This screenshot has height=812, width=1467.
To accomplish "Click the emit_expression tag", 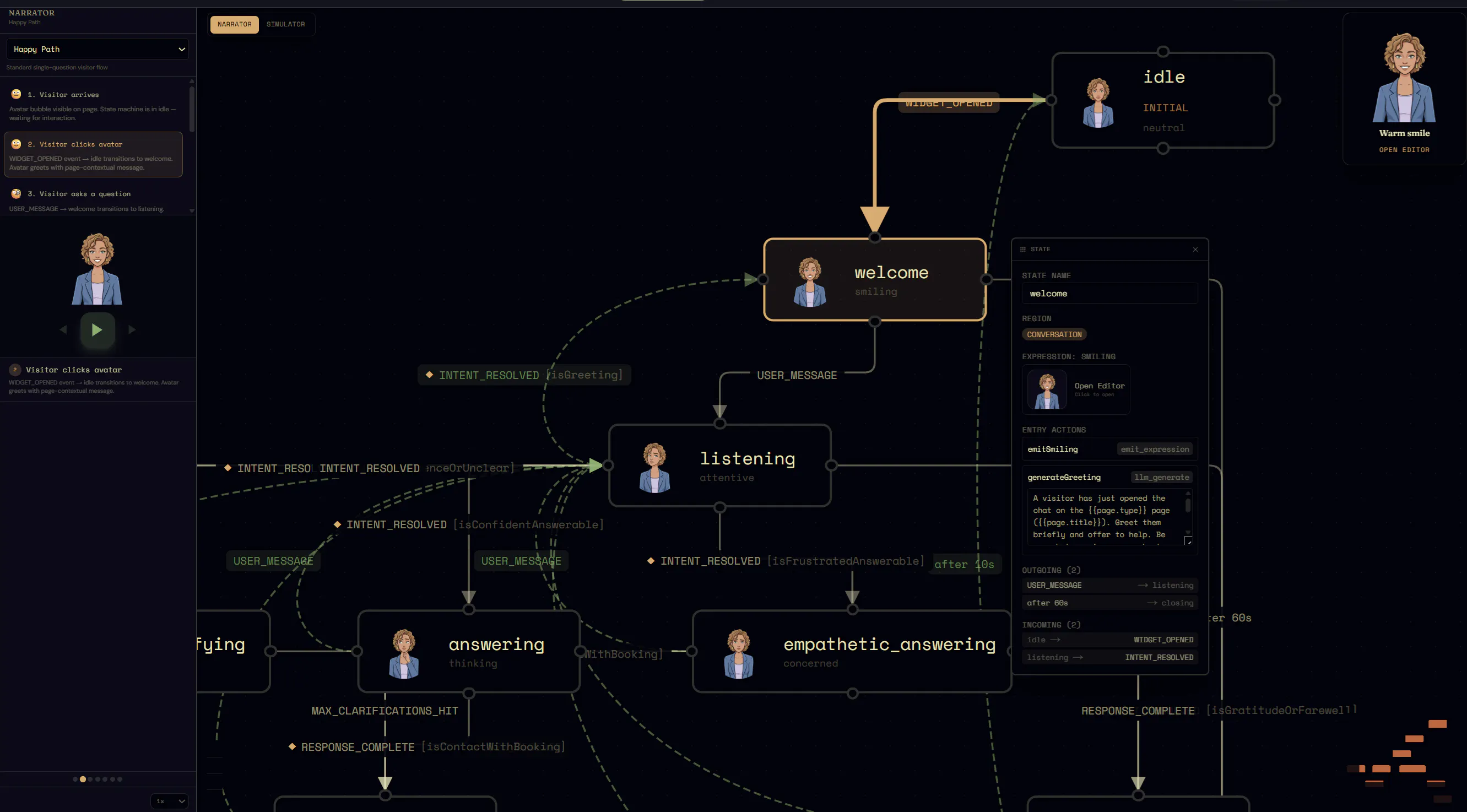I will (1154, 449).
